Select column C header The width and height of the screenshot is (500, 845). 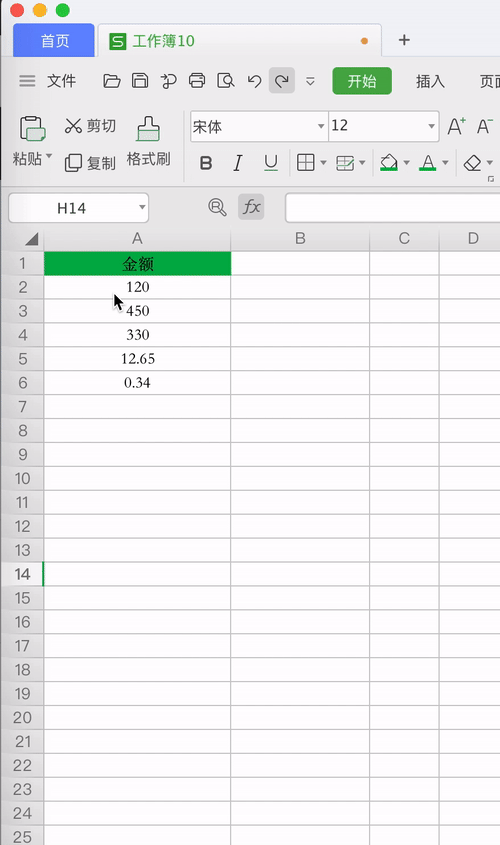point(404,238)
